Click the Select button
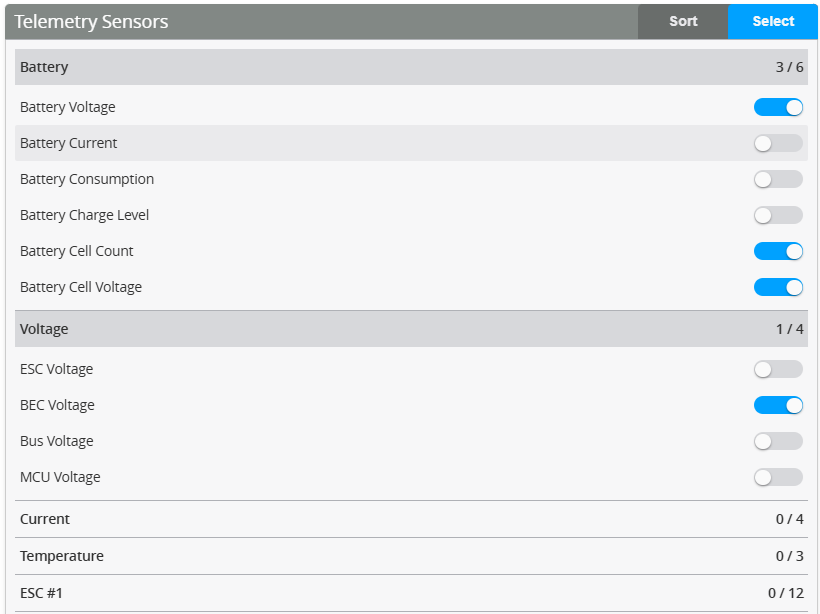The height and width of the screenshot is (614, 820). point(772,21)
